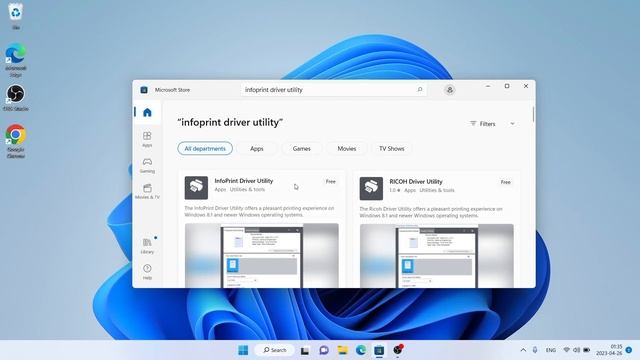The image size is (640, 360).
Task: Open the user account profile icon
Action: (x=449, y=90)
